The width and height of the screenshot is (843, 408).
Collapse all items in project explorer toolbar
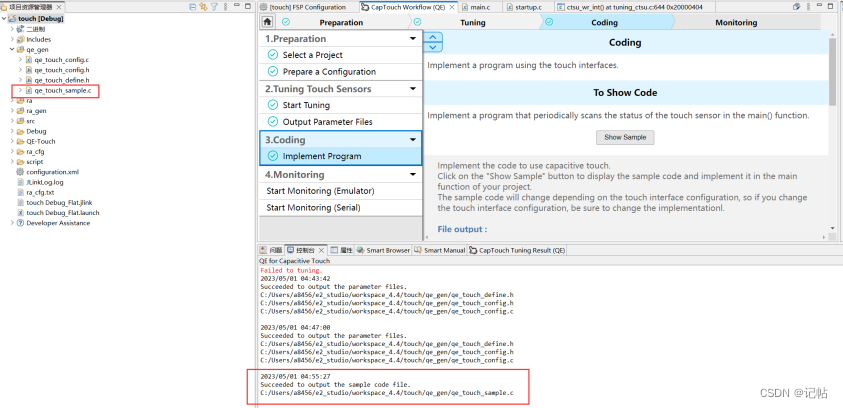click(192, 6)
